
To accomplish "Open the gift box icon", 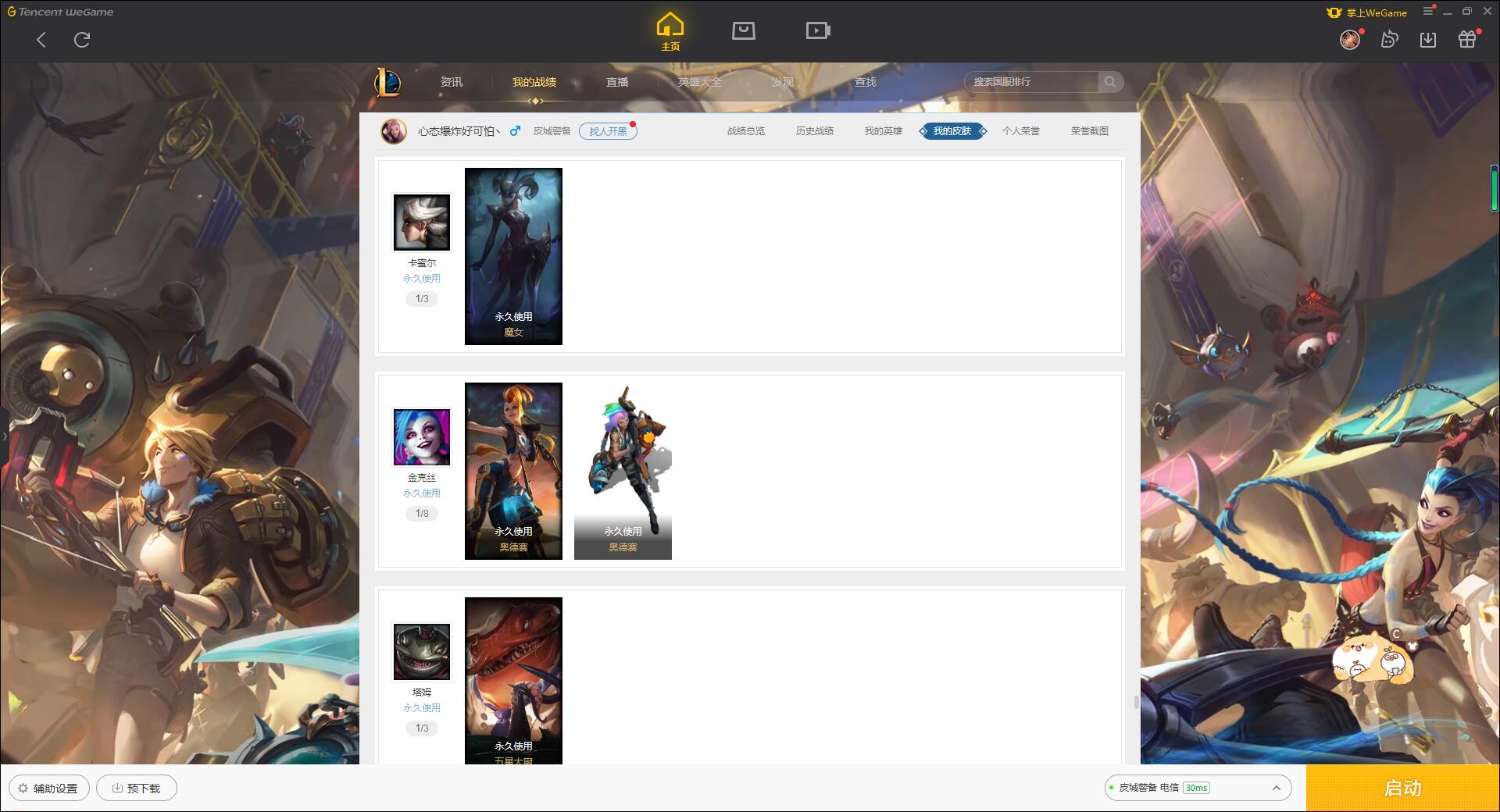I will (x=1467, y=39).
